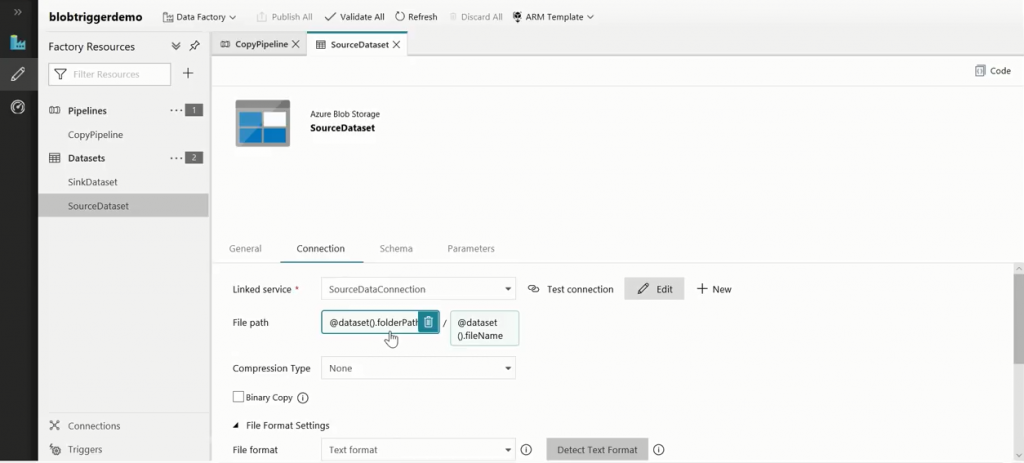Viewport: 1024px width, 463px height.
Task: Select the Author pencil icon
Action: coord(18,74)
